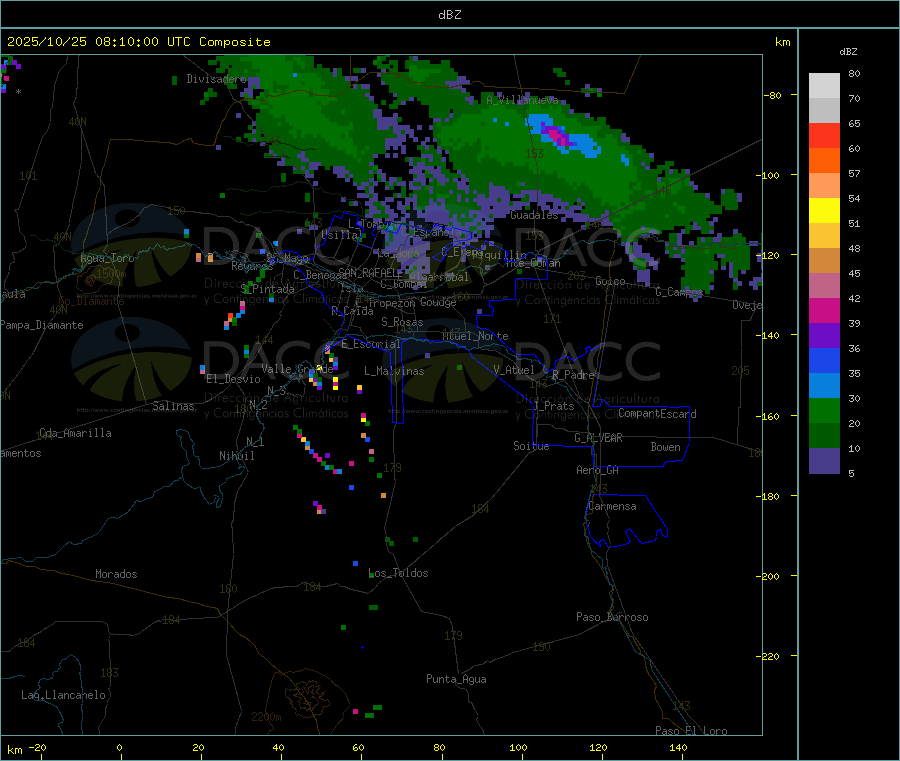The width and height of the screenshot is (900, 761).
Task: Select the royal blue 36 dBZ legend swatch
Action: tap(824, 360)
